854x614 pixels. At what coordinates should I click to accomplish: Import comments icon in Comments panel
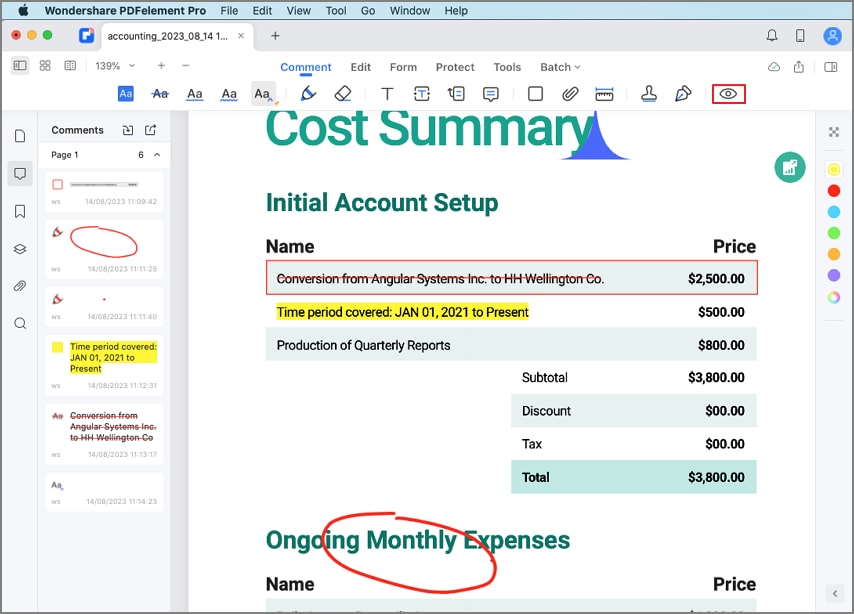click(x=127, y=130)
